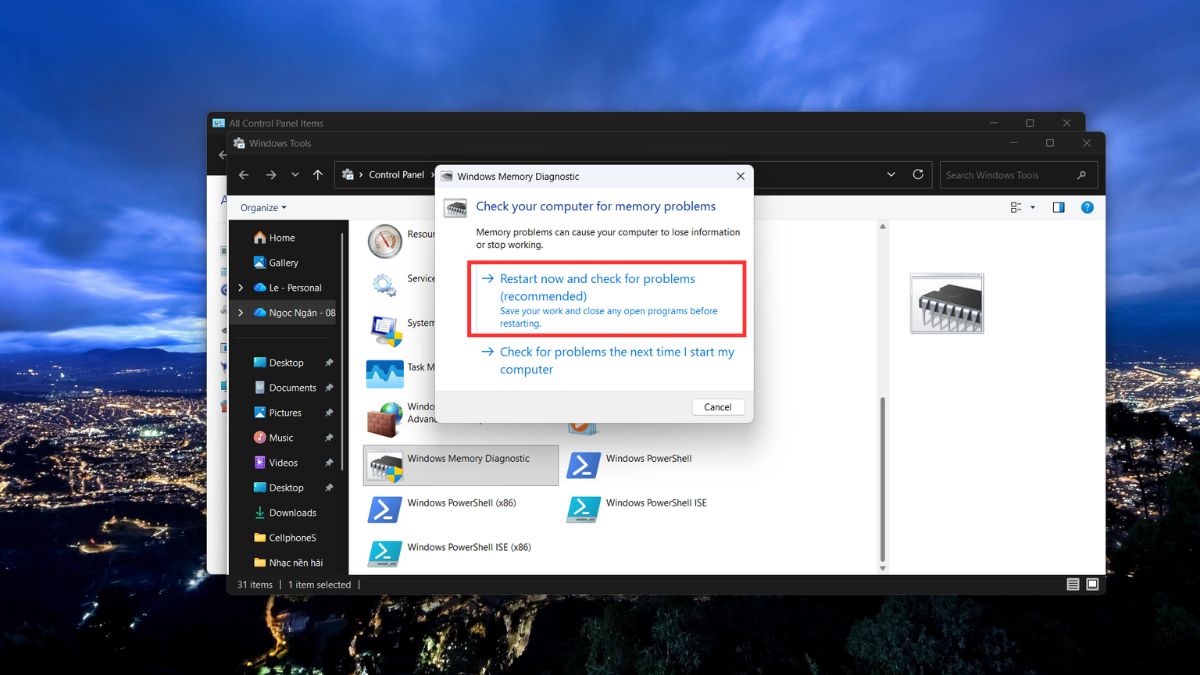Select Windows Memory Diagnostic item
Image resolution: width=1200 pixels, height=675 pixels.
pyautogui.click(x=461, y=465)
